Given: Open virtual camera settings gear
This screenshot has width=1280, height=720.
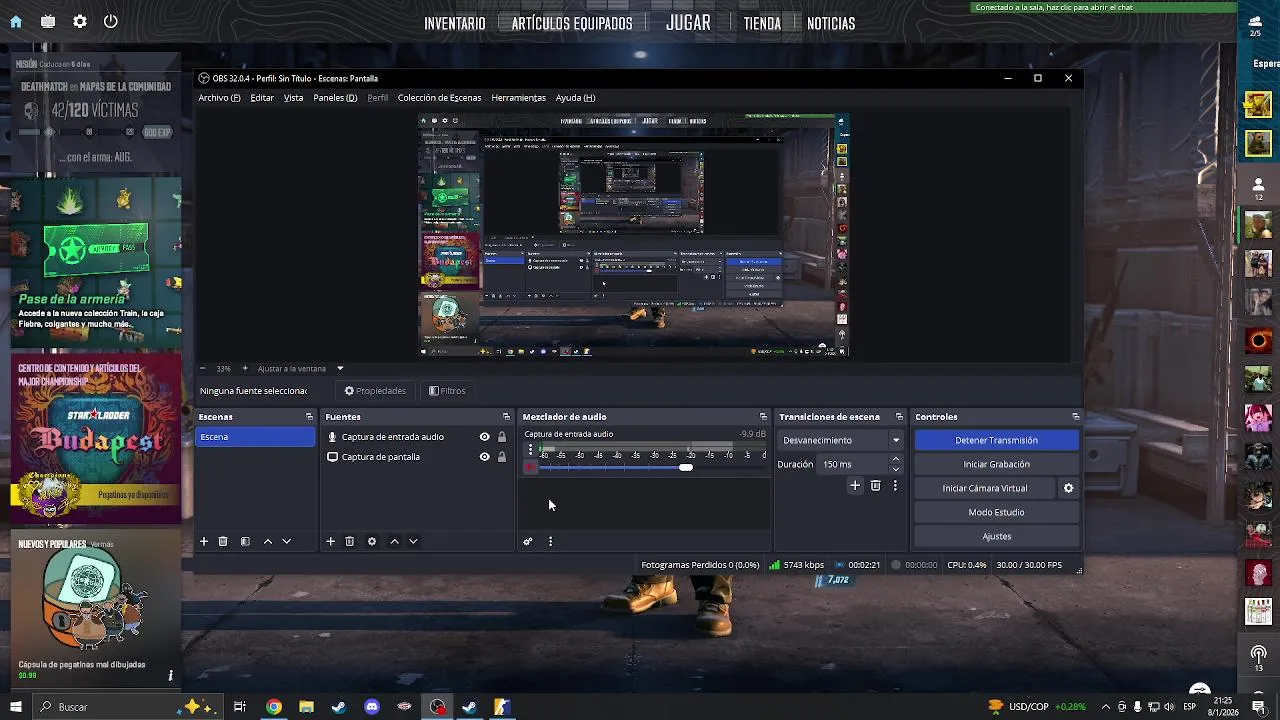Looking at the screenshot, I should point(1068,488).
